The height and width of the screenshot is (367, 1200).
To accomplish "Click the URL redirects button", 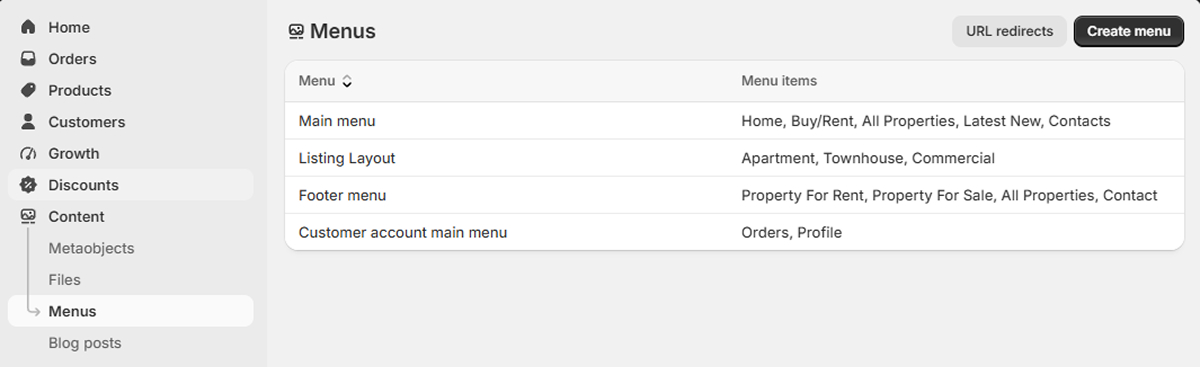I will click(1009, 31).
